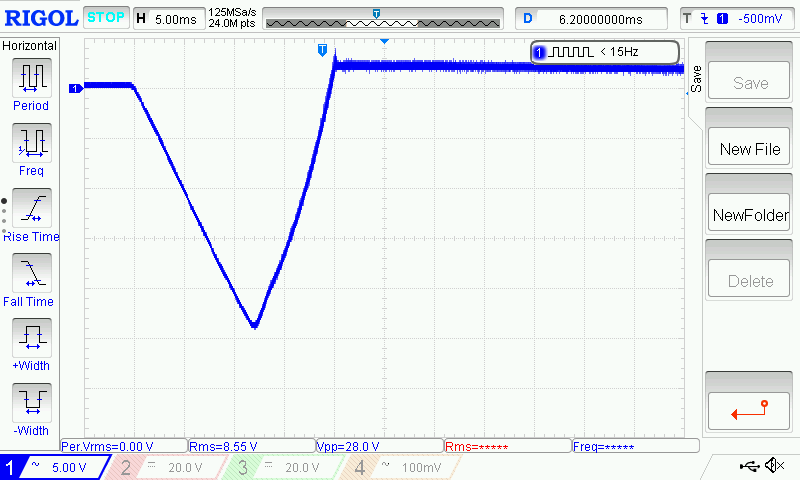This screenshot has height=480, width=800.
Task: Click the waveform memory position overview bar
Action: (380, 19)
